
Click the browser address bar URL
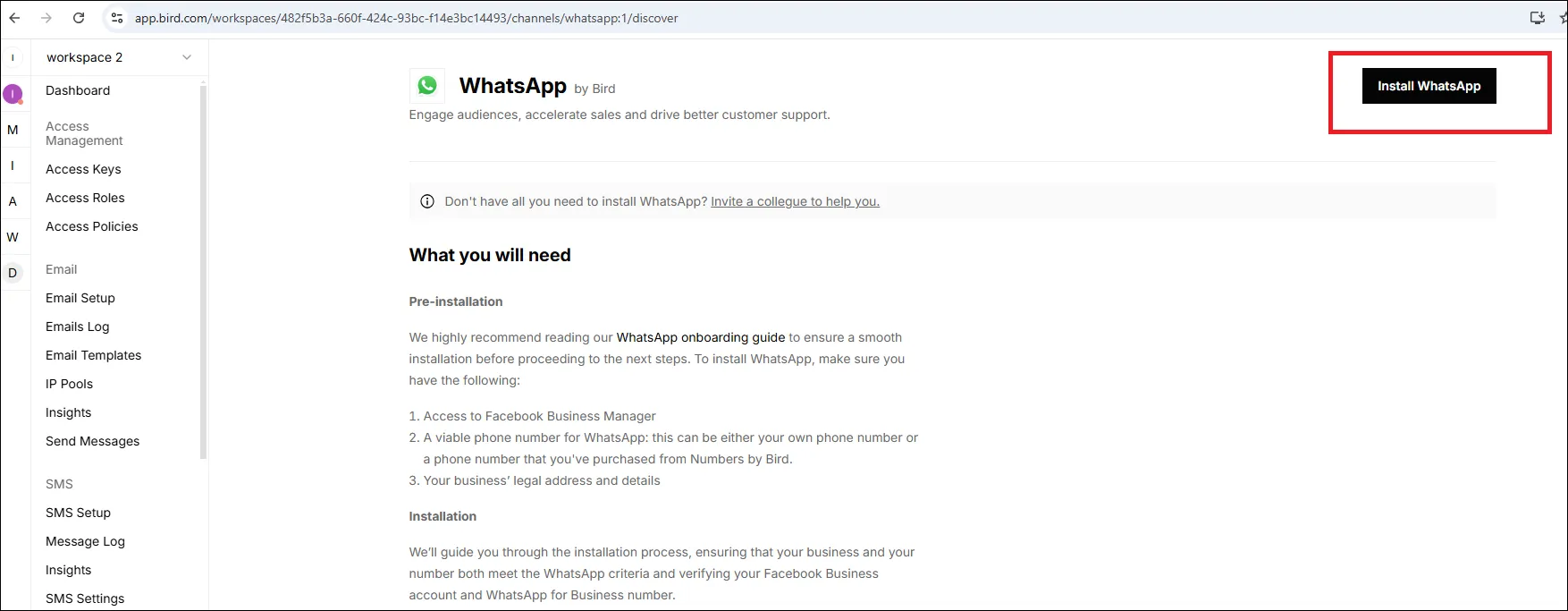[x=407, y=18]
